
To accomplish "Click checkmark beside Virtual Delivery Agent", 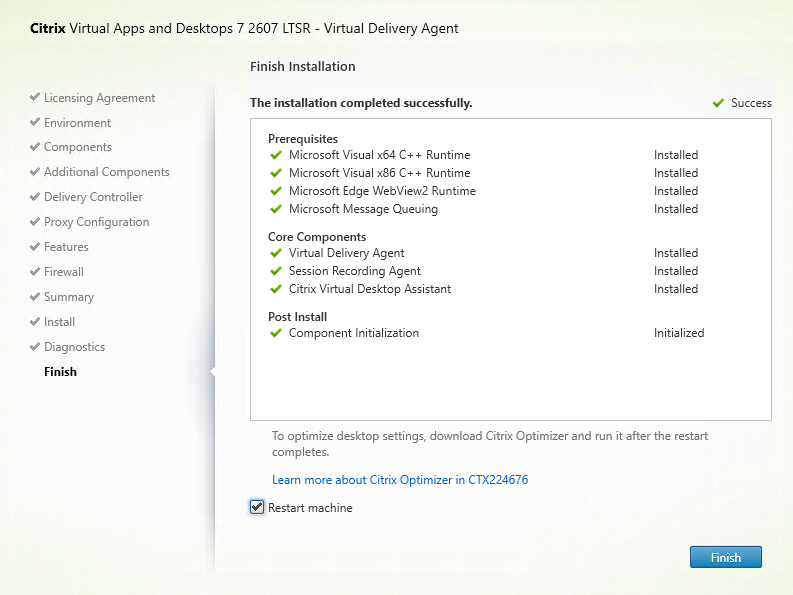I will click(x=276, y=253).
